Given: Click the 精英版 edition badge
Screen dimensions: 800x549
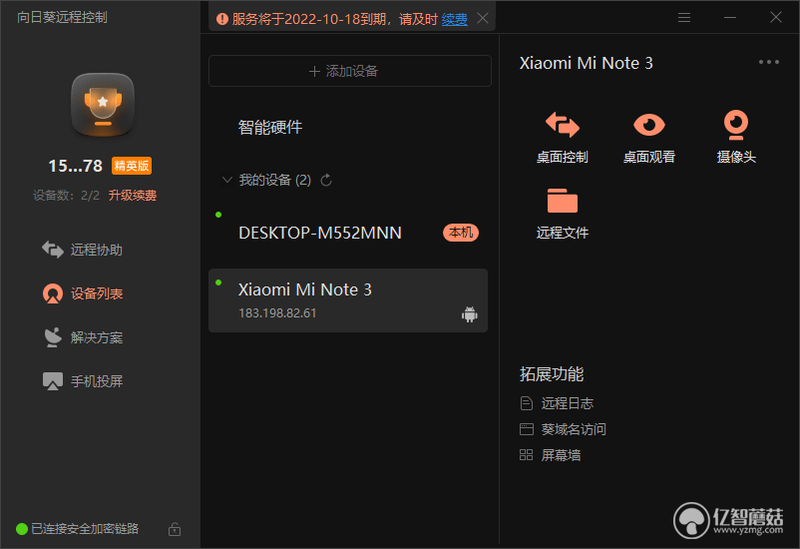Looking at the screenshot, I should 132,166.
